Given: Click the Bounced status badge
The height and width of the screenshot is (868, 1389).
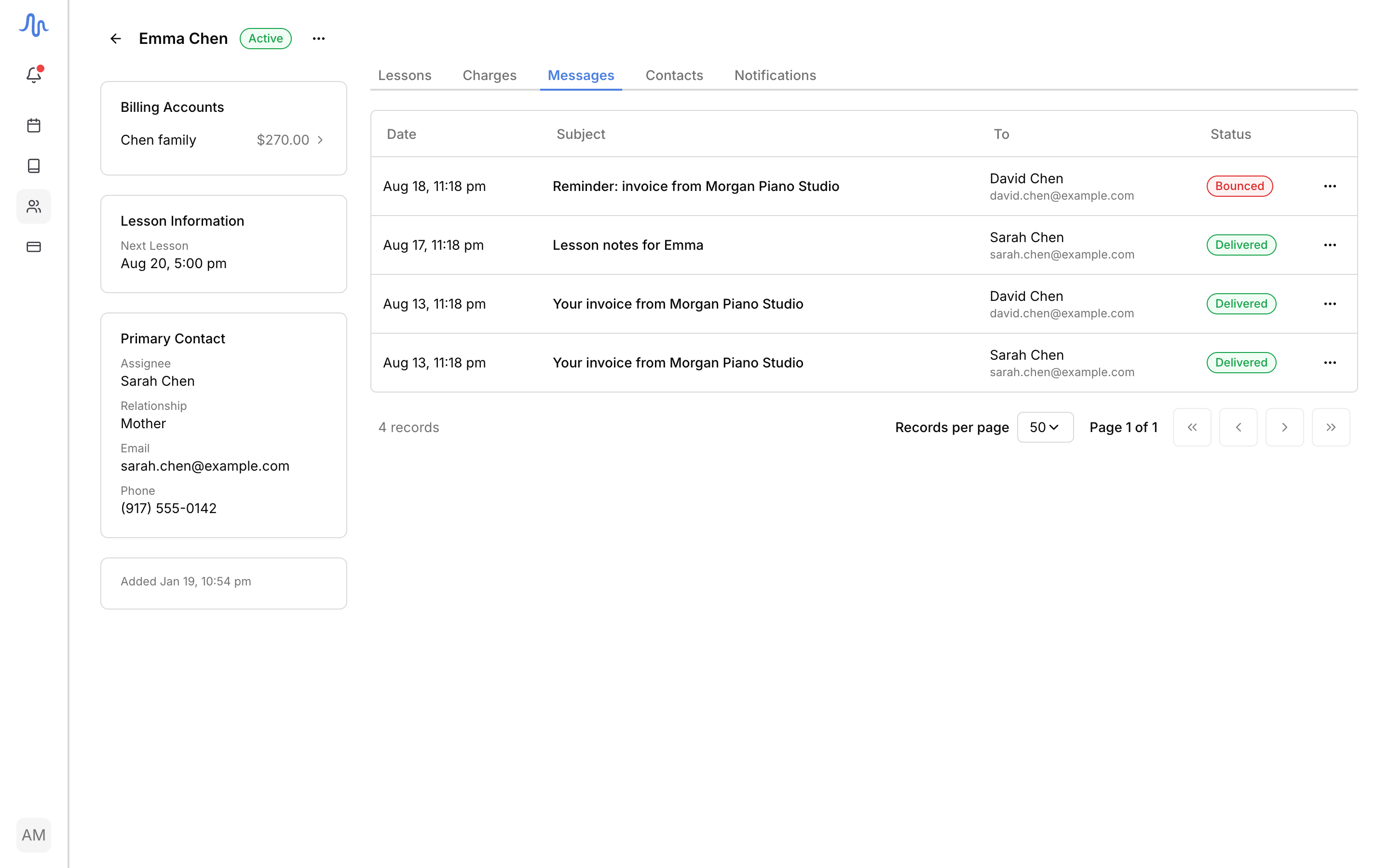Looking at the screenshot, I should pyautogui.click(x=1239, y=186).
